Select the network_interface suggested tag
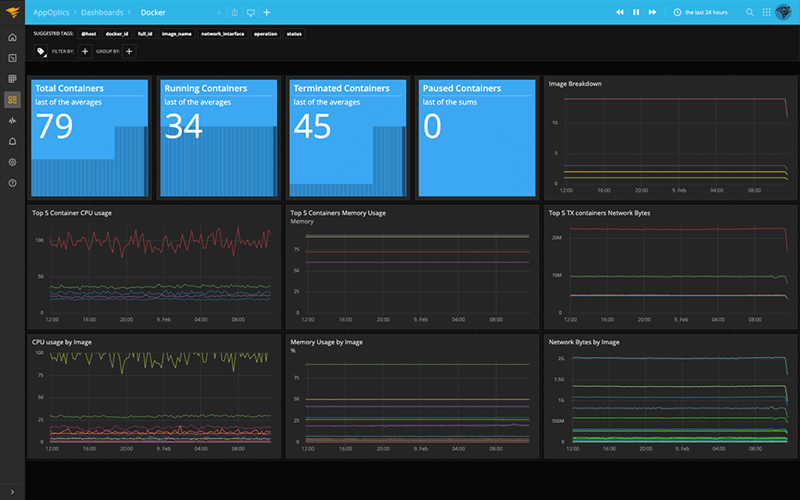 click(x=222, y=34)
